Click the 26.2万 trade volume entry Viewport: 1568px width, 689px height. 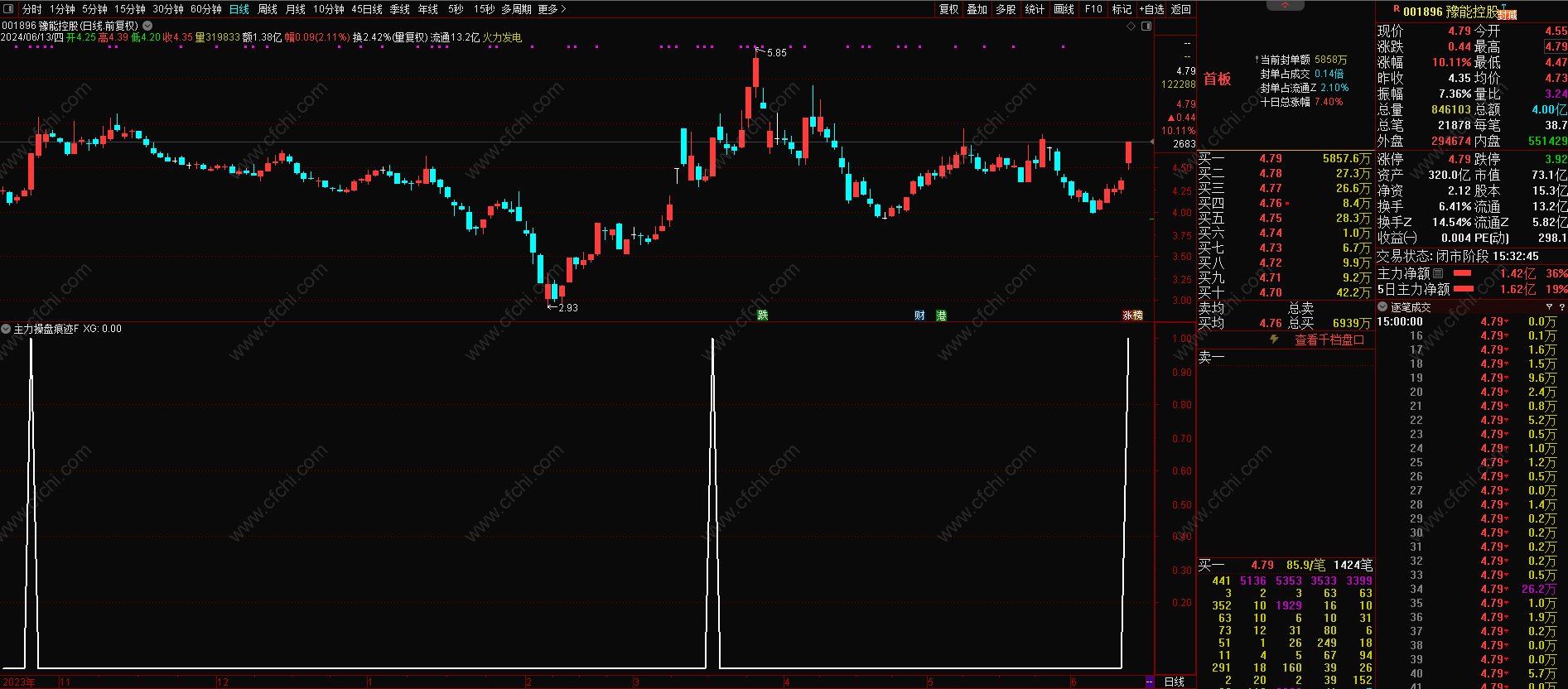pyautogui.click(x=1539, y=589)
